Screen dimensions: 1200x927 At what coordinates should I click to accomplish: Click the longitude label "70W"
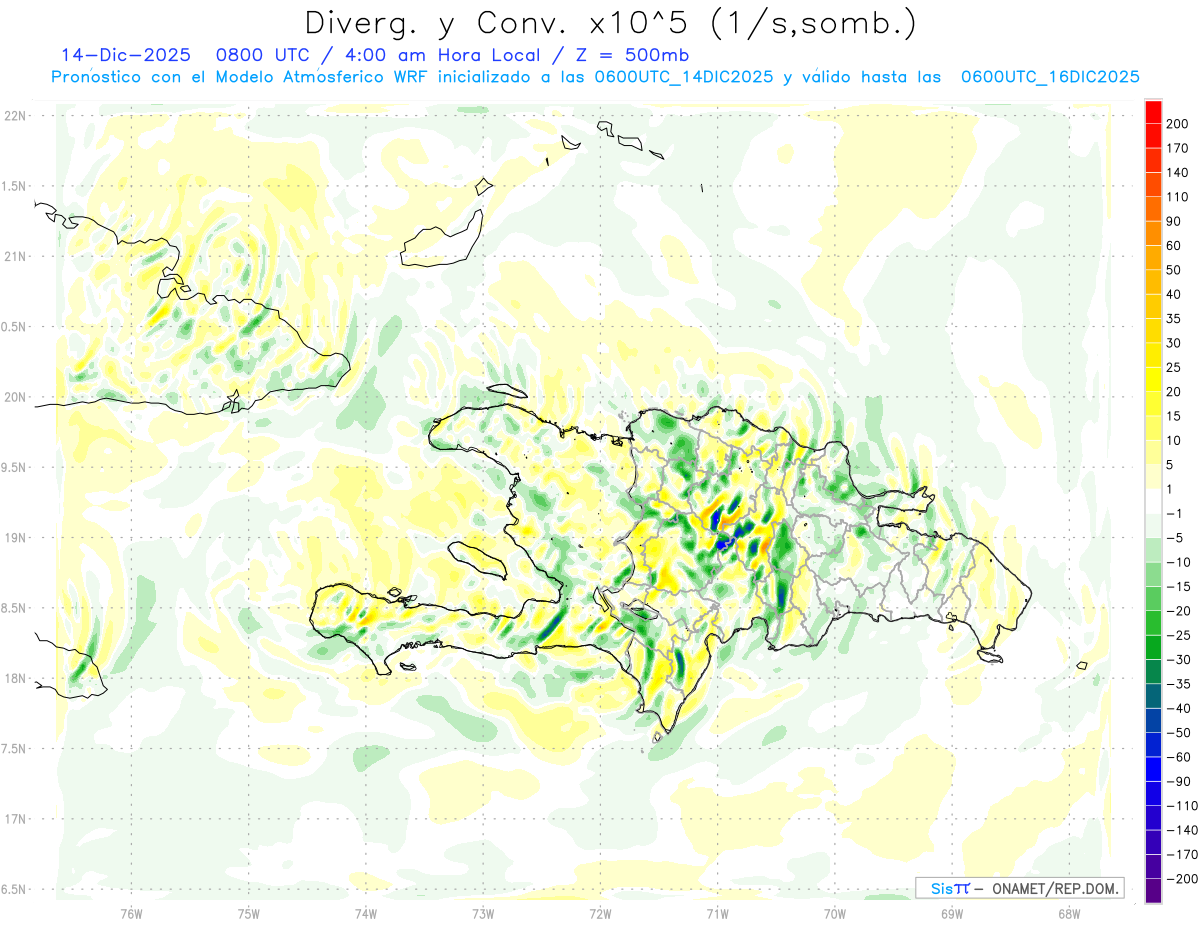coord(834,913)
